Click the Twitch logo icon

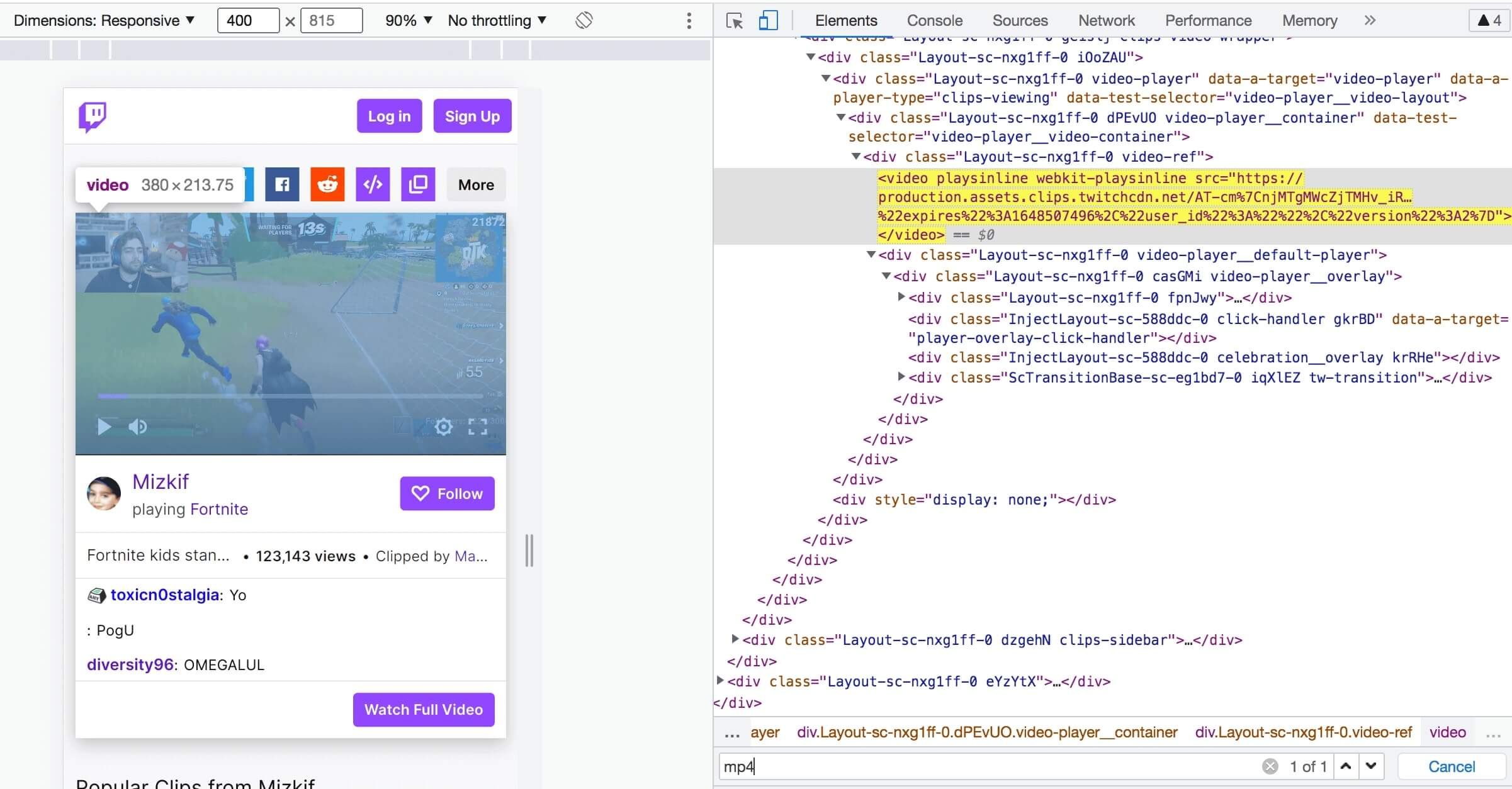point(92,116)
